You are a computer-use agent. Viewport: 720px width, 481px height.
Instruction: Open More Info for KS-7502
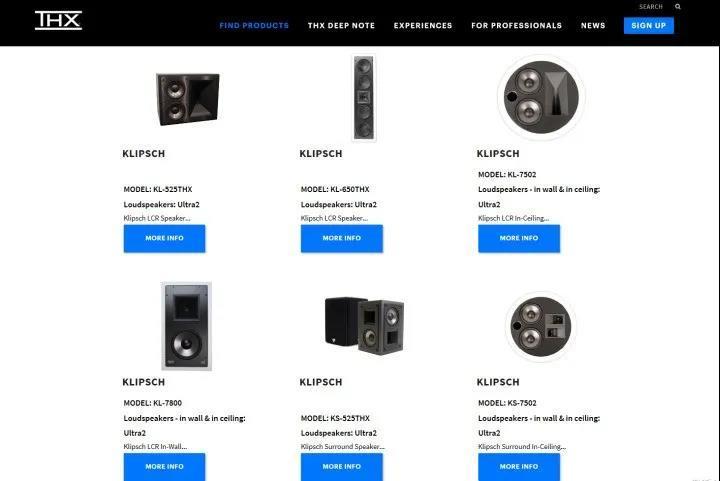(x=519, y=467)
